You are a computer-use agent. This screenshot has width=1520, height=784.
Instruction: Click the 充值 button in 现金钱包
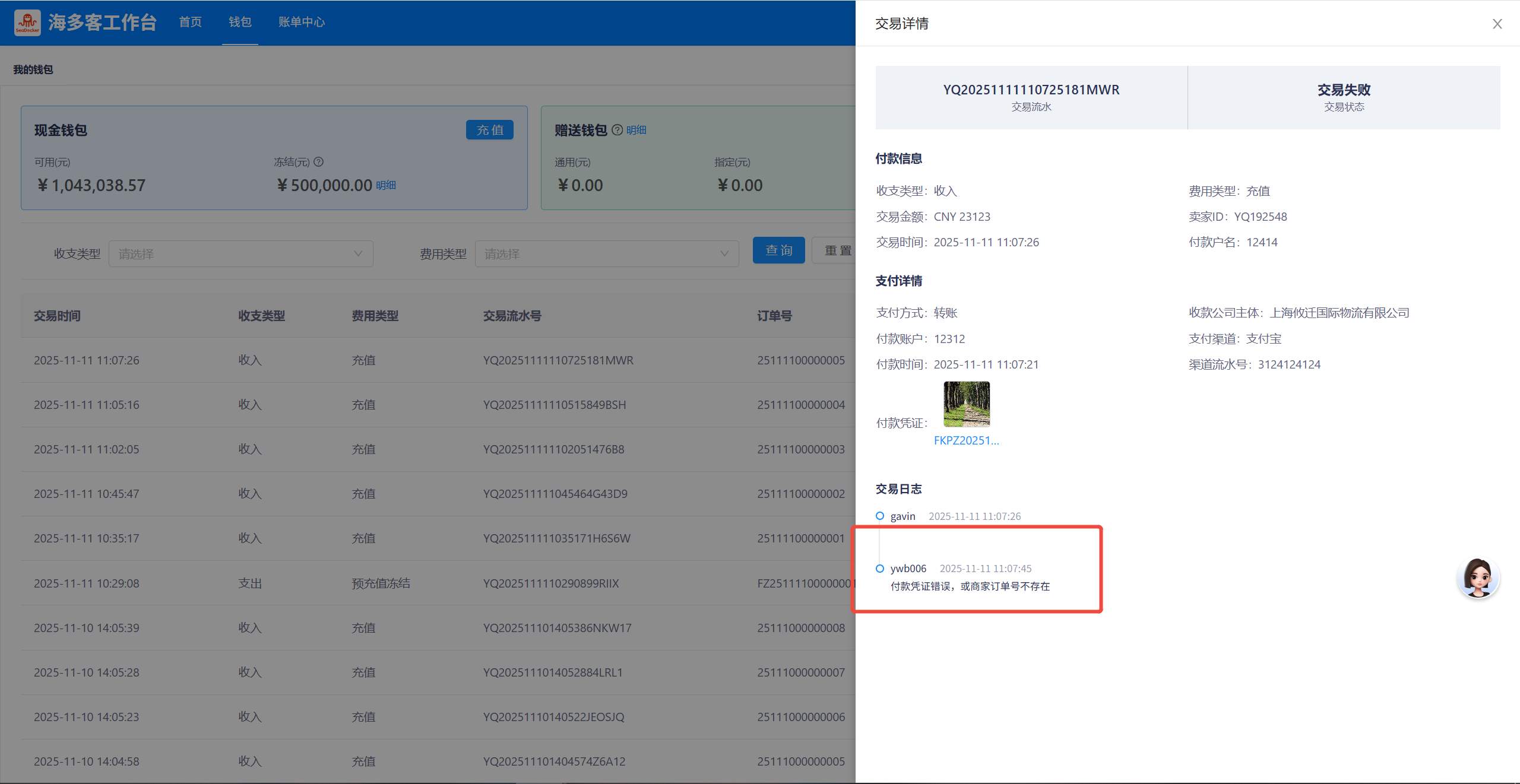489,130
